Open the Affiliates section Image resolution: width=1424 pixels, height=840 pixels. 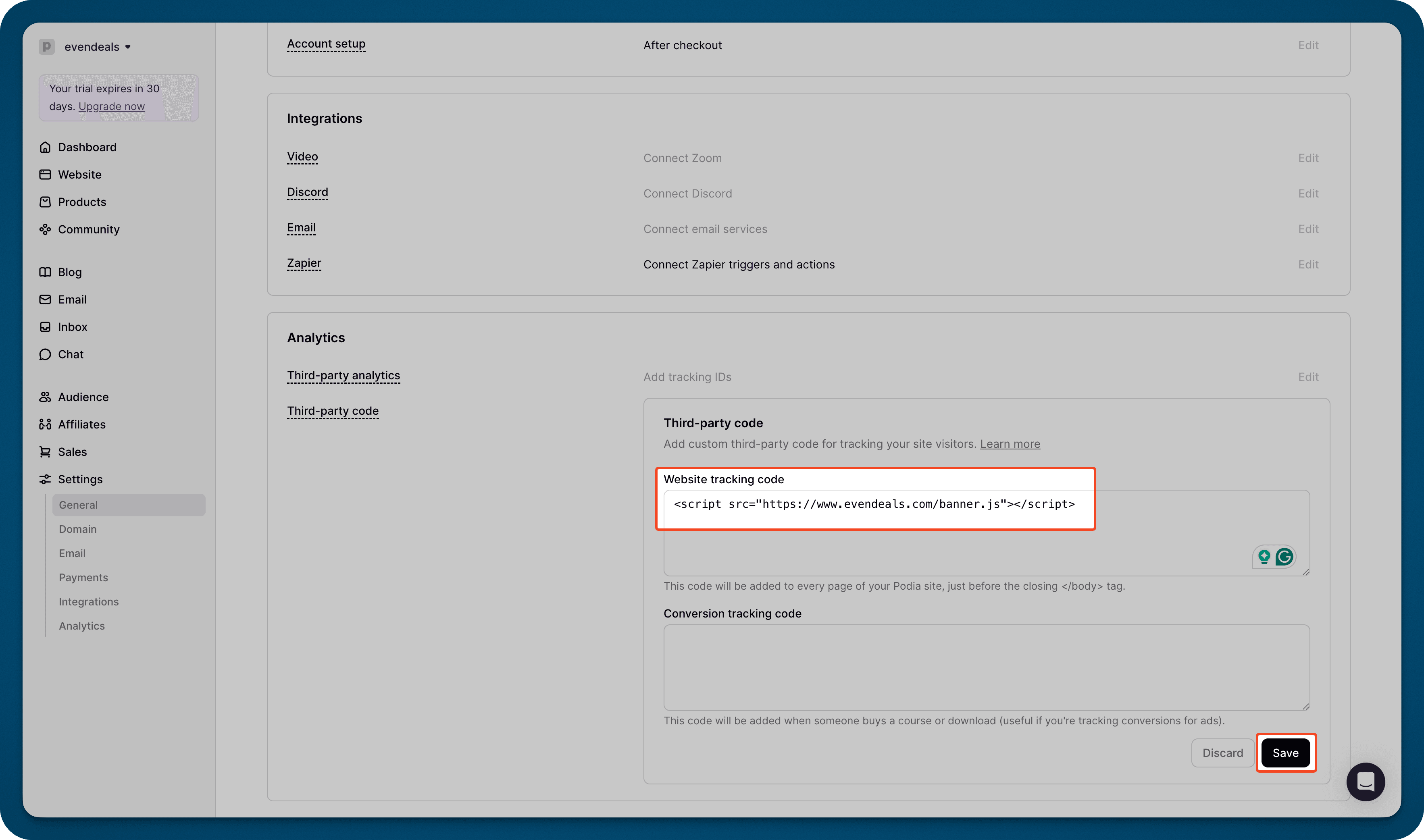coord(81,424)
